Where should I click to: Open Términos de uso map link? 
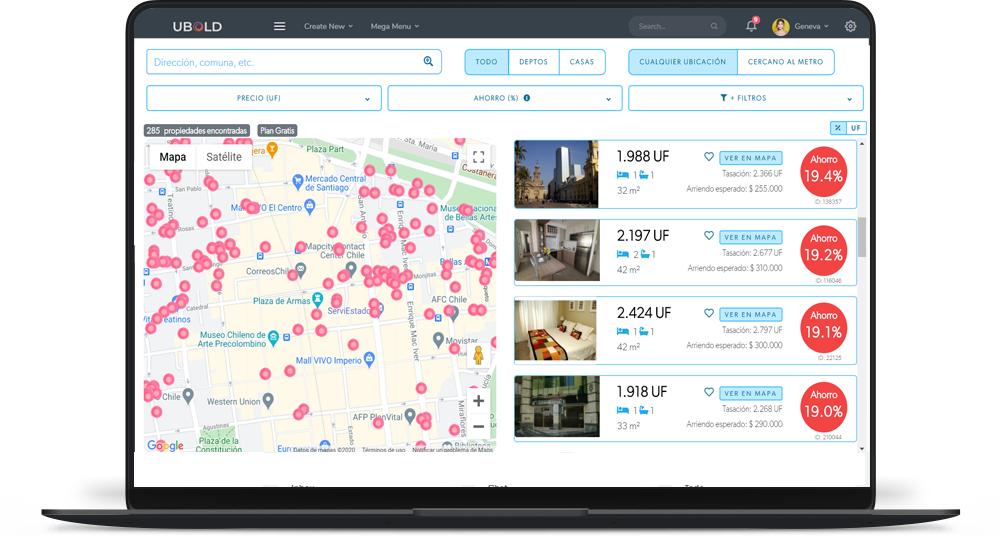(383, 450)
